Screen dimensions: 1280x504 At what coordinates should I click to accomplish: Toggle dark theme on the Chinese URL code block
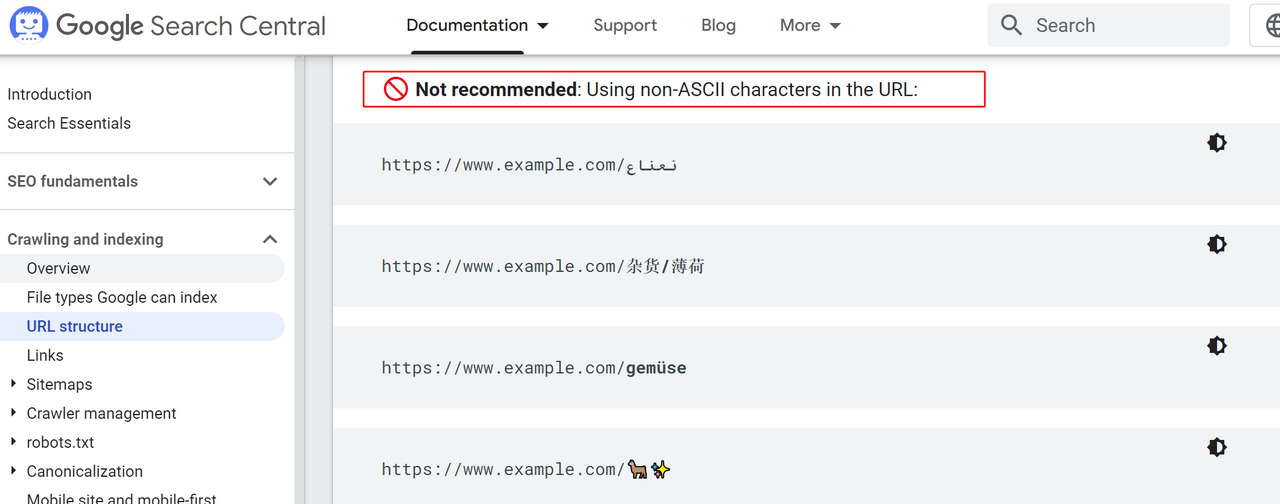(x=1216, y=244)
